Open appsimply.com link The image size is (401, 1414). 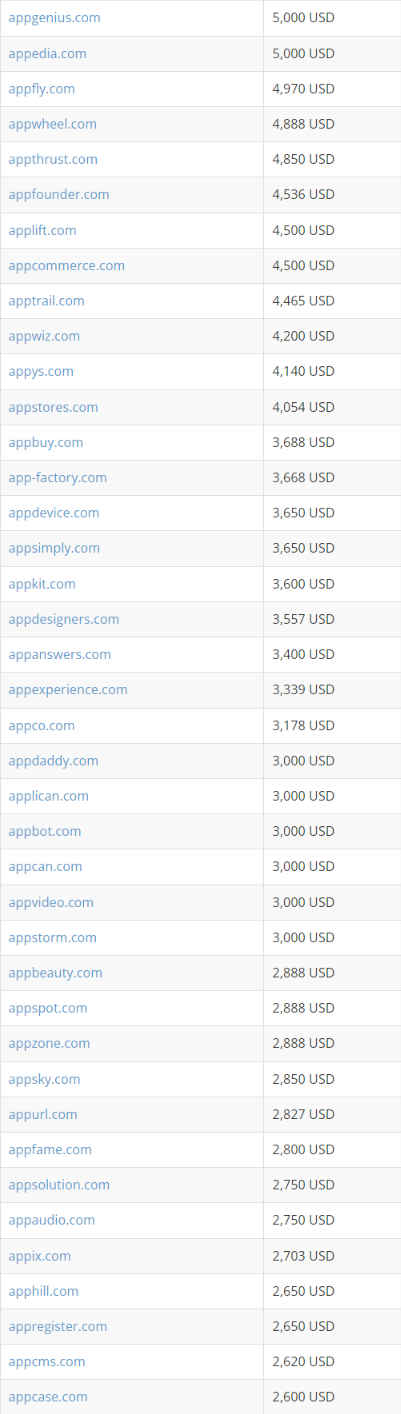[x=54, y=548]
